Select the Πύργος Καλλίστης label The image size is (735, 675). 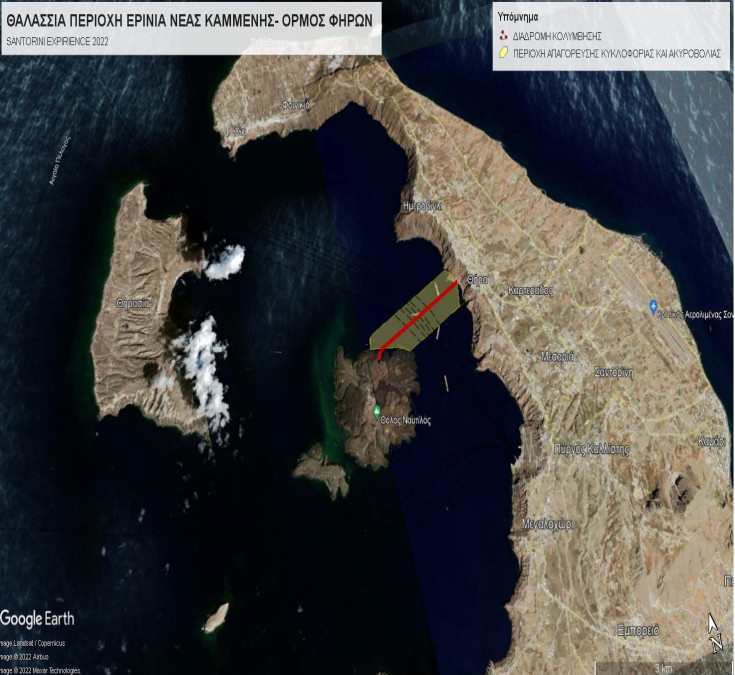tap(592, 450)
